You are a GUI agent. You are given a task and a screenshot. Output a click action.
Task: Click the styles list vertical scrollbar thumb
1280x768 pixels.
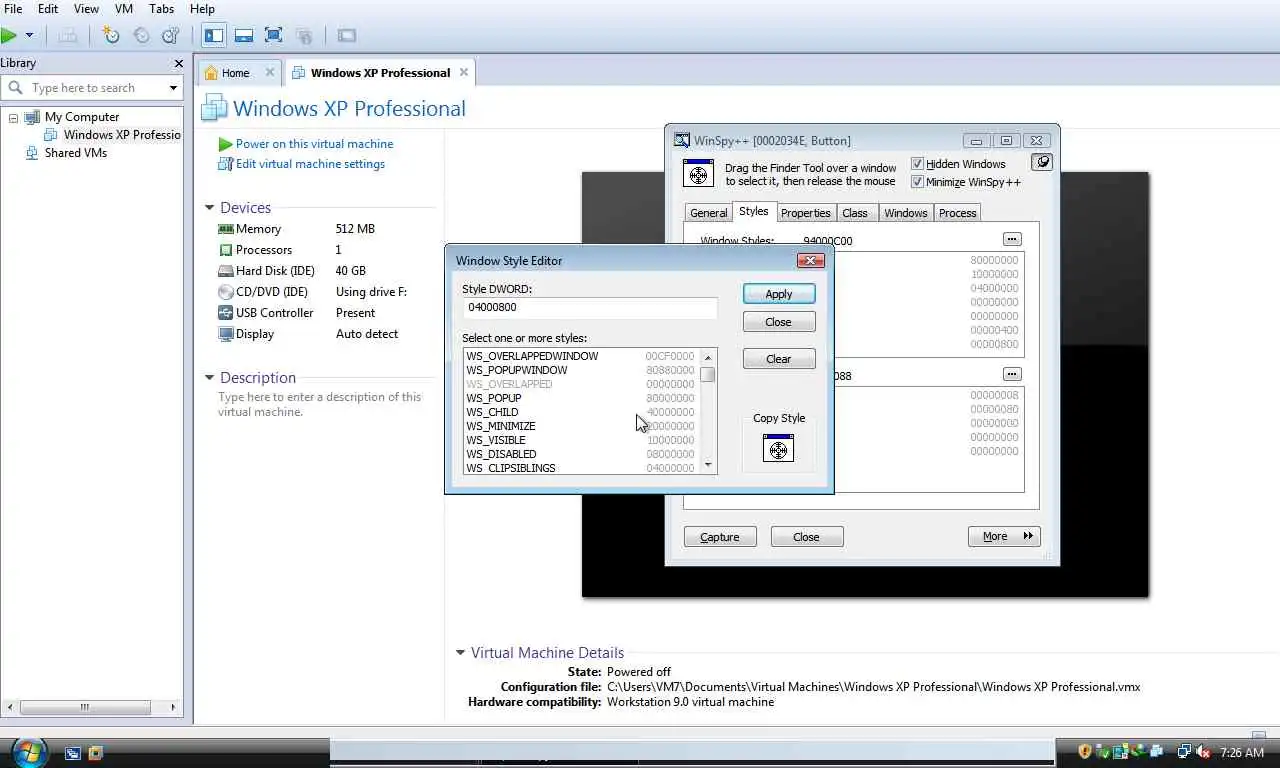coord(708,375)
